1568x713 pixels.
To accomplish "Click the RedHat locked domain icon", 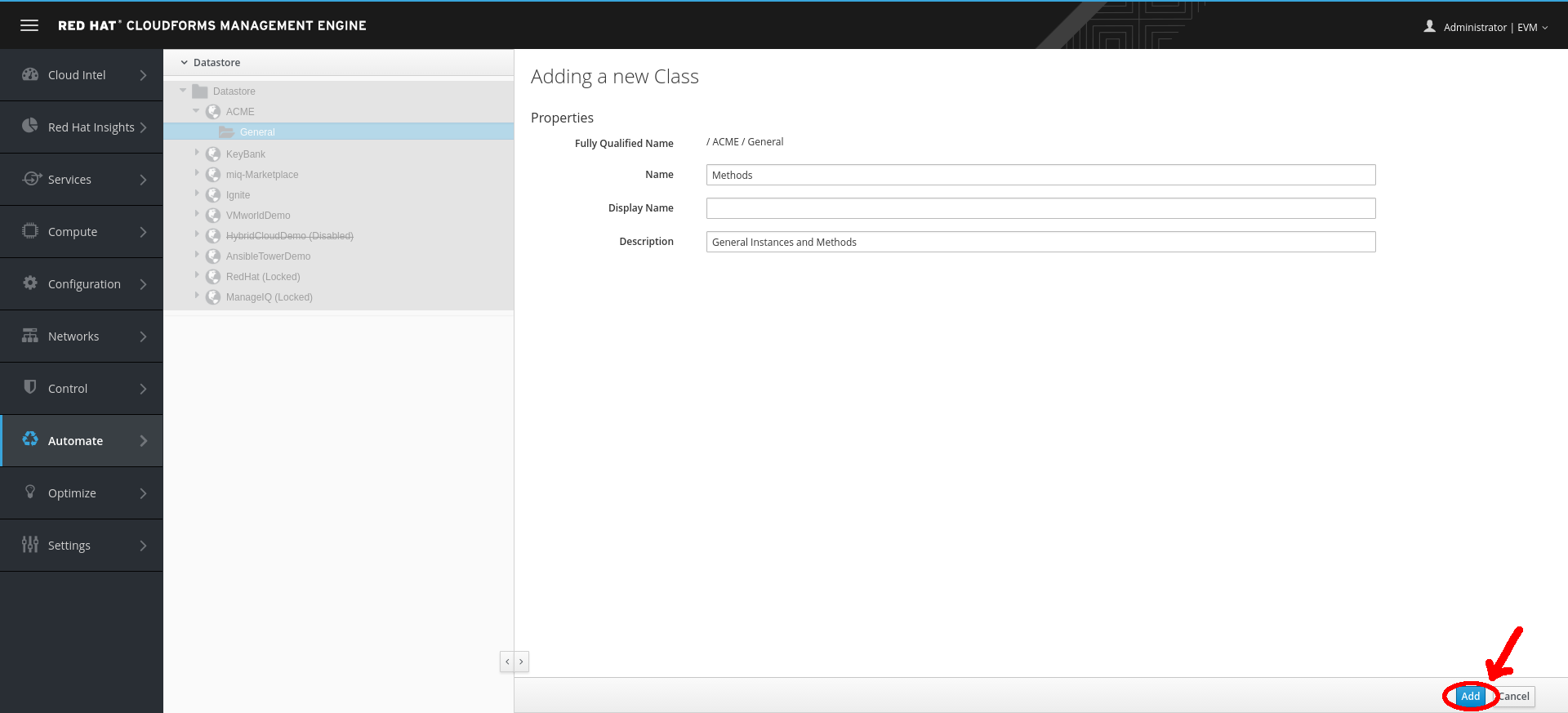I will point(213,277).
